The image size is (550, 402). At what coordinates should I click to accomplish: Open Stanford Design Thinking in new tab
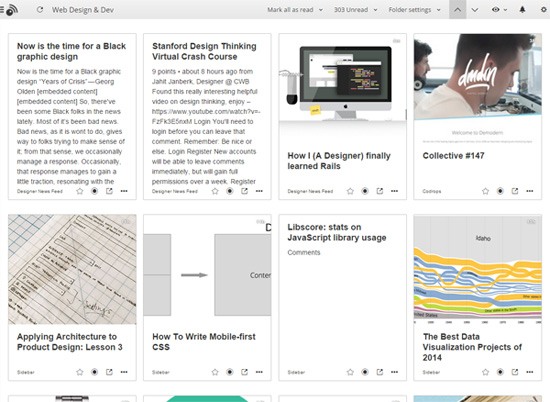244,191
